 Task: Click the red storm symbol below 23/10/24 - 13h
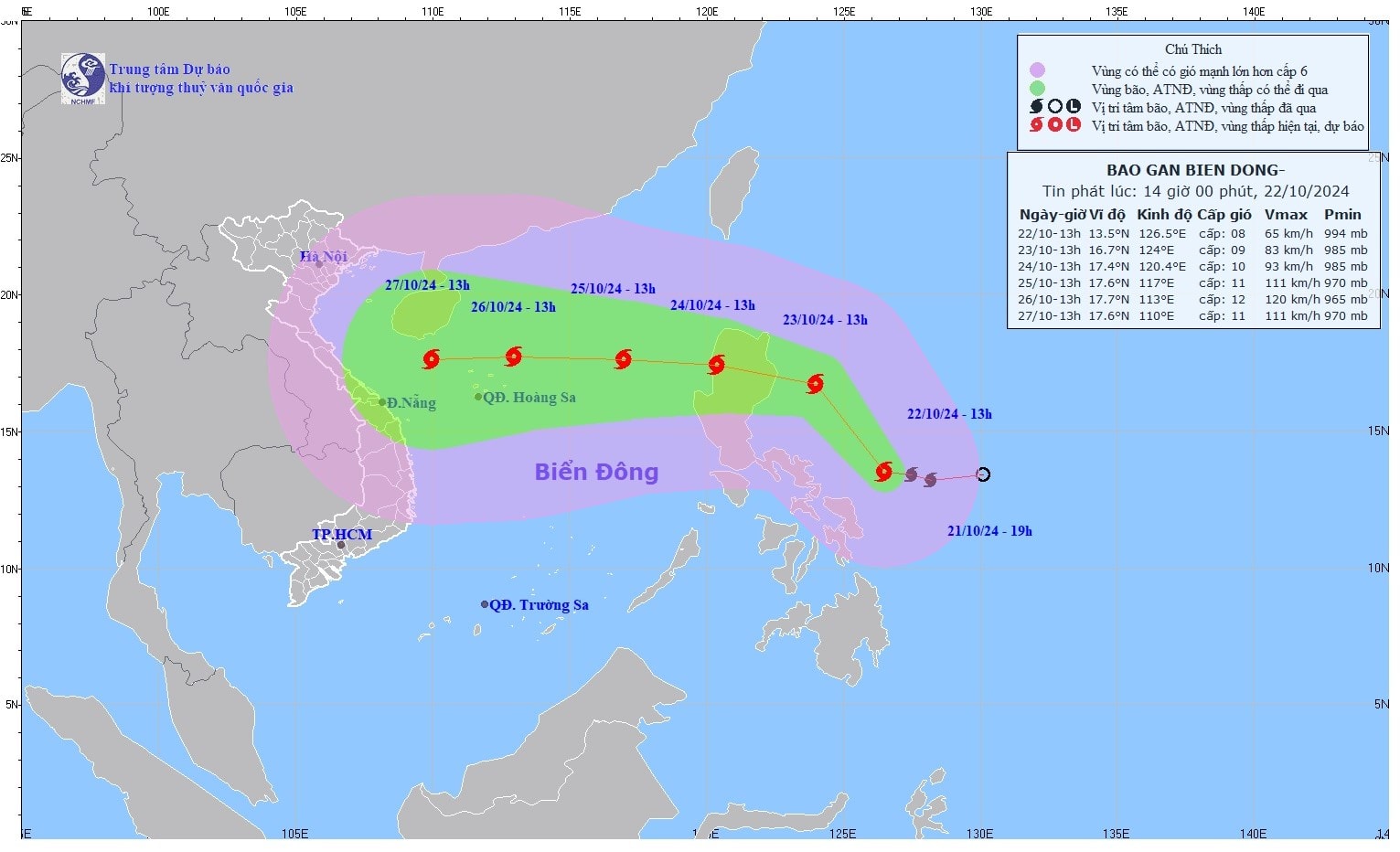click(816, 384)
